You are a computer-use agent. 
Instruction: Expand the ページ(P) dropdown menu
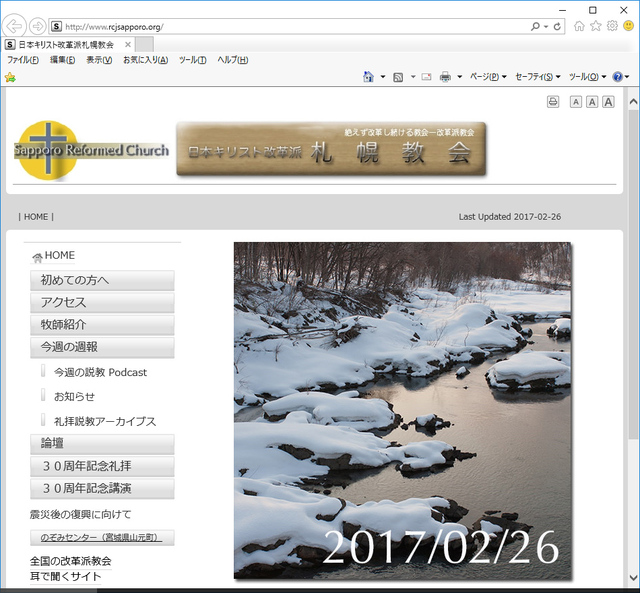487,77
